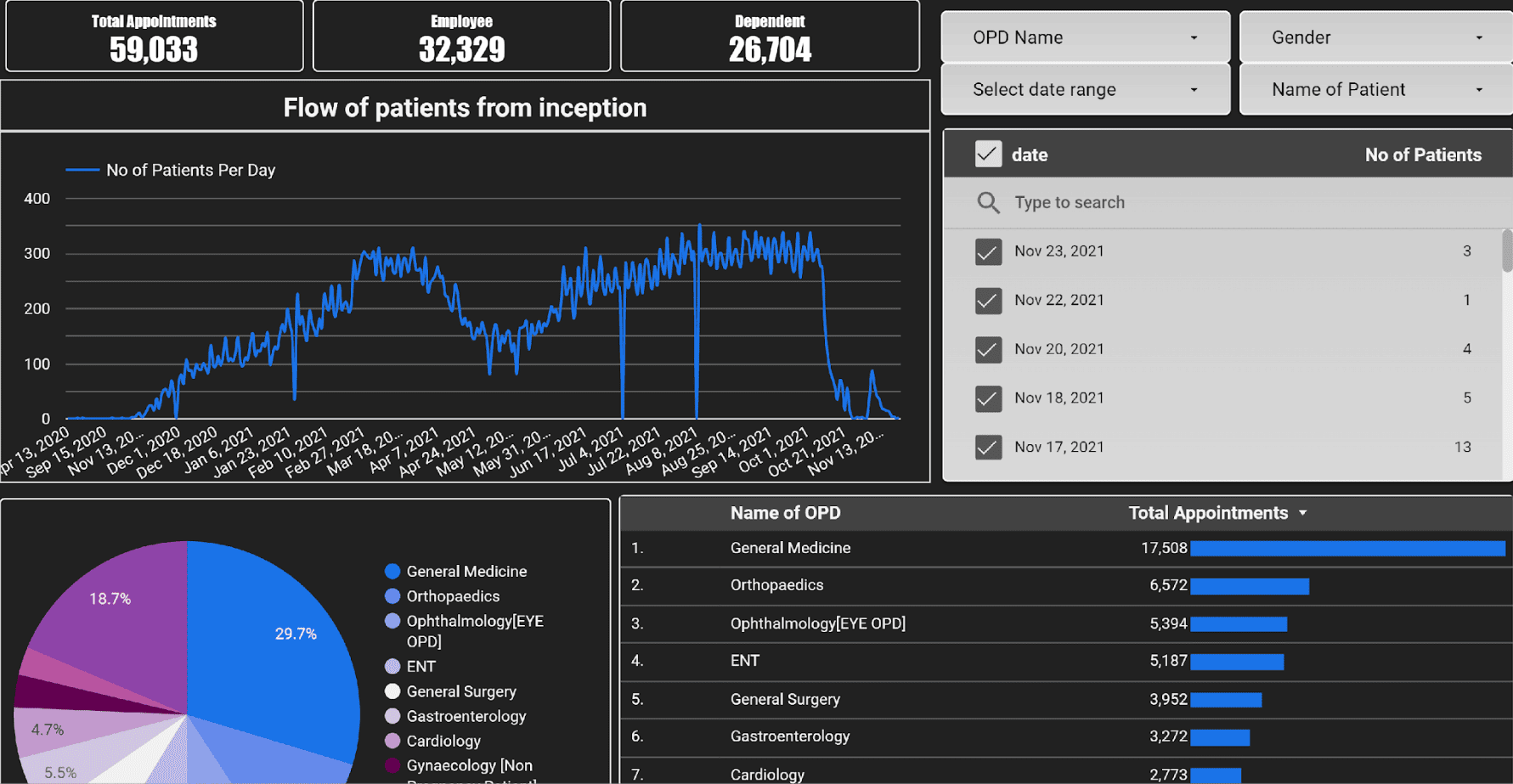The height and width of the screenshot is (784, 1513).
Task: Uncheck the Nov 17, 2021 checkbox
Action: click(988, 448)
